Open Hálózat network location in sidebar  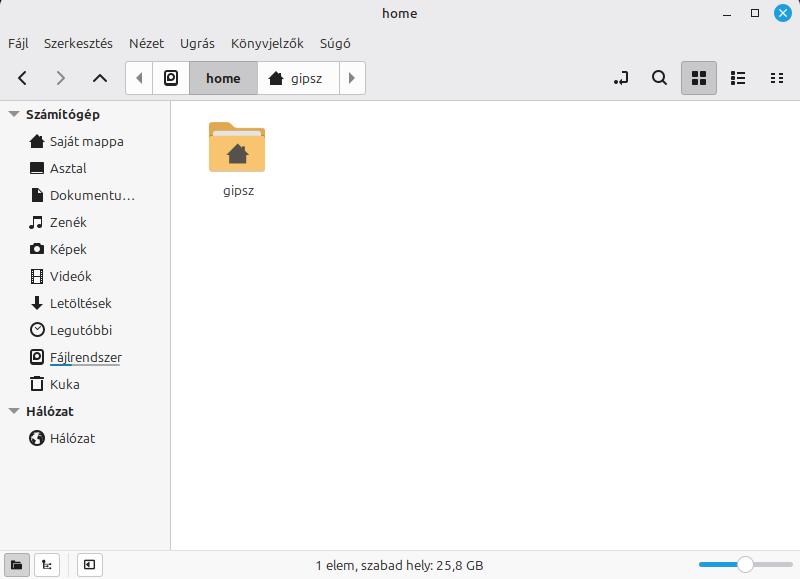click(72, 438)
